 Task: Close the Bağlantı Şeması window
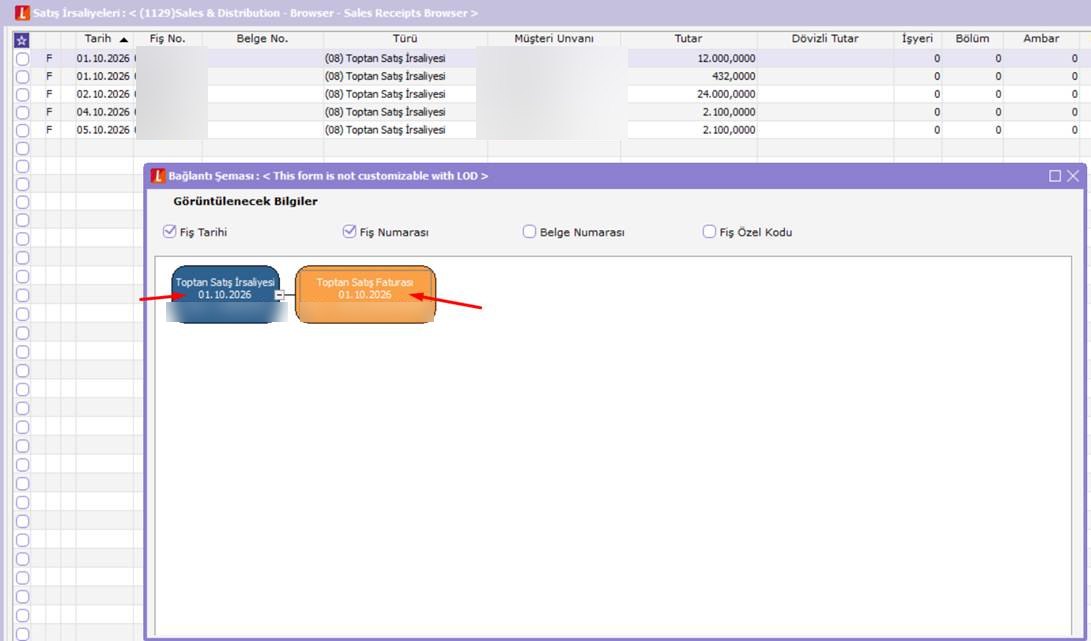[x=1073, y=176]
